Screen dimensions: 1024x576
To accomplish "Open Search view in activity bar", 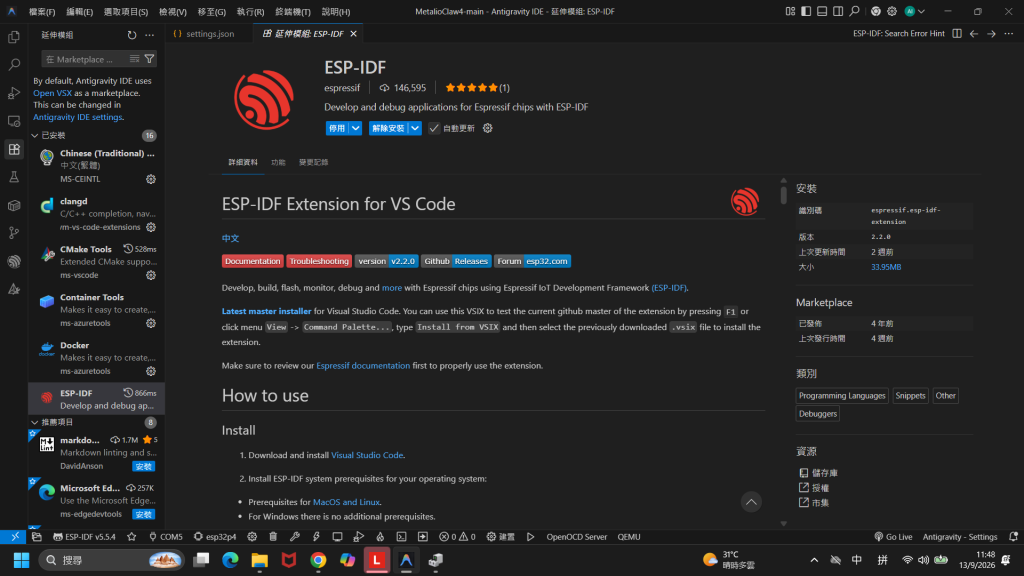I will coord(14,65).
